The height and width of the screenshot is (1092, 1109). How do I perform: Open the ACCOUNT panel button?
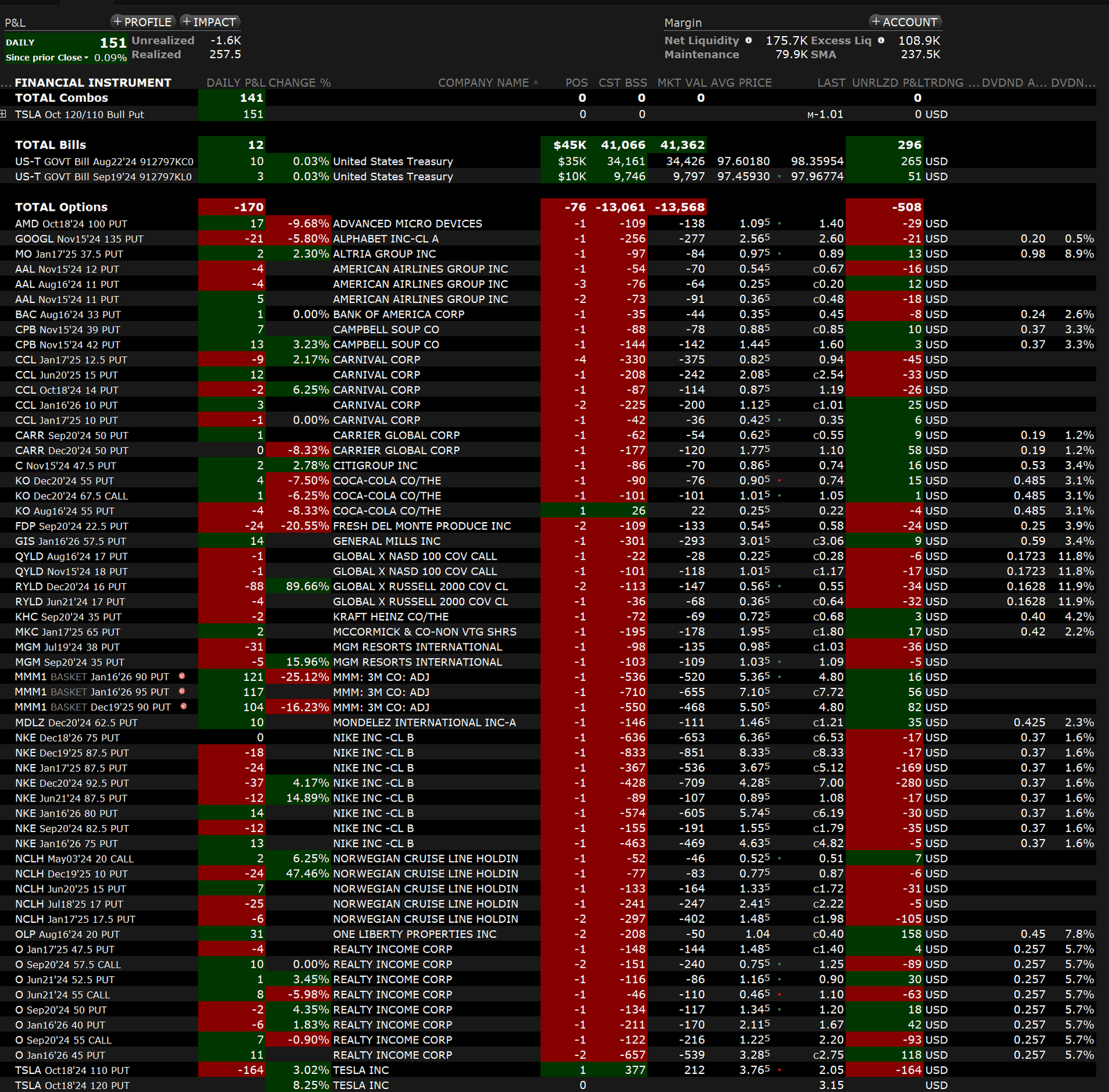[x=905, y=22]
